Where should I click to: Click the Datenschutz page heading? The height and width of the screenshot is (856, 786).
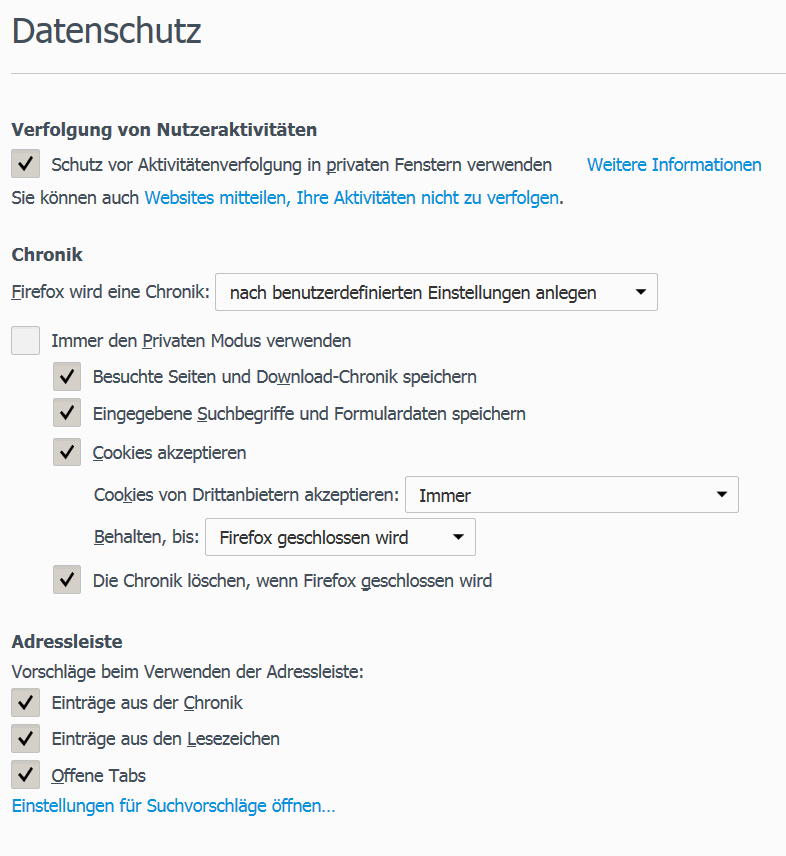(106, 32)
